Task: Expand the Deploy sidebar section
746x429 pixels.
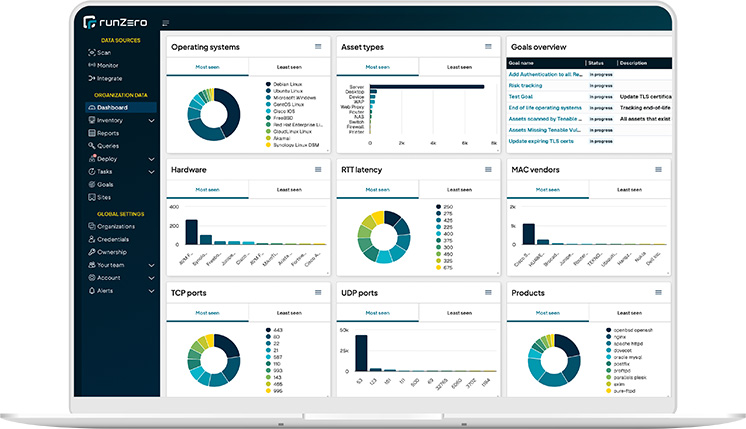Action: pyautogui.click(x=151, y=159)
